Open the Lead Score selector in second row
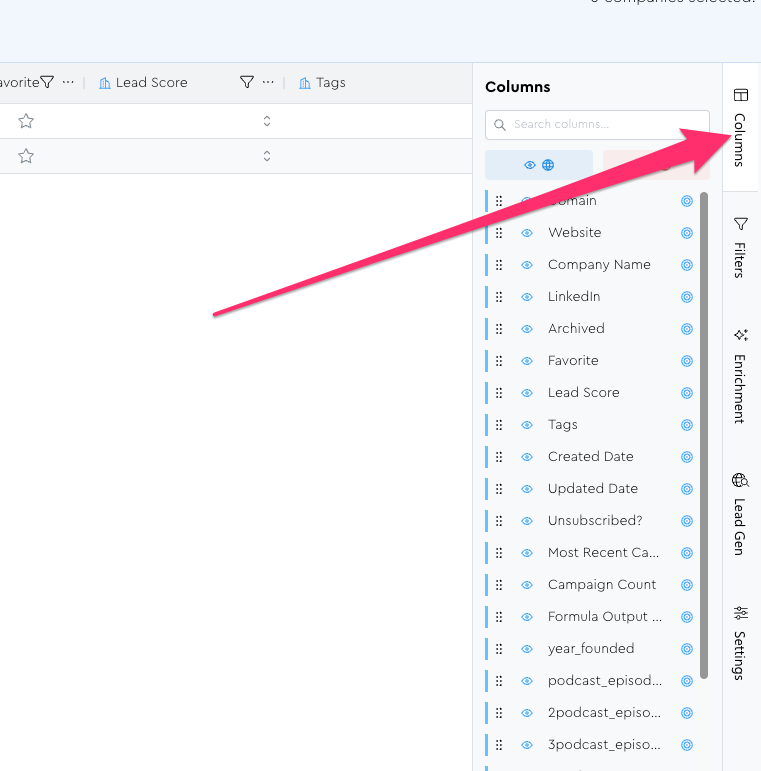The width and height of the screenshot is (761, 771). (267, 156)
